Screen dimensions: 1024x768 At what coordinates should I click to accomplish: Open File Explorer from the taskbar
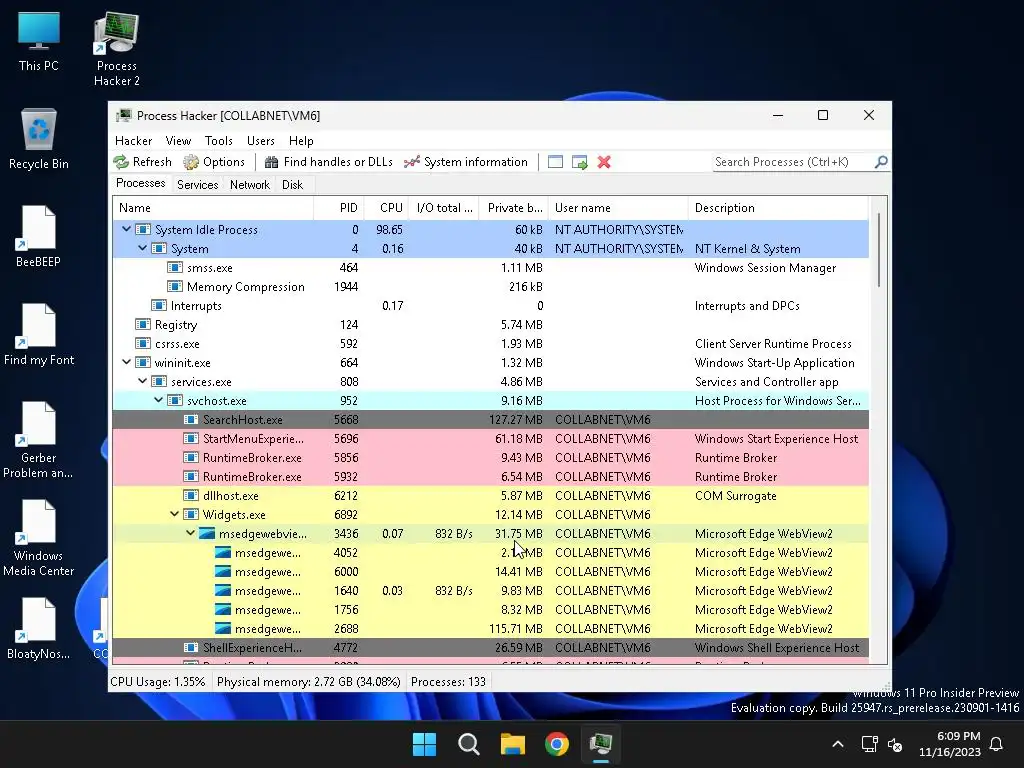[x=513, y=744]
